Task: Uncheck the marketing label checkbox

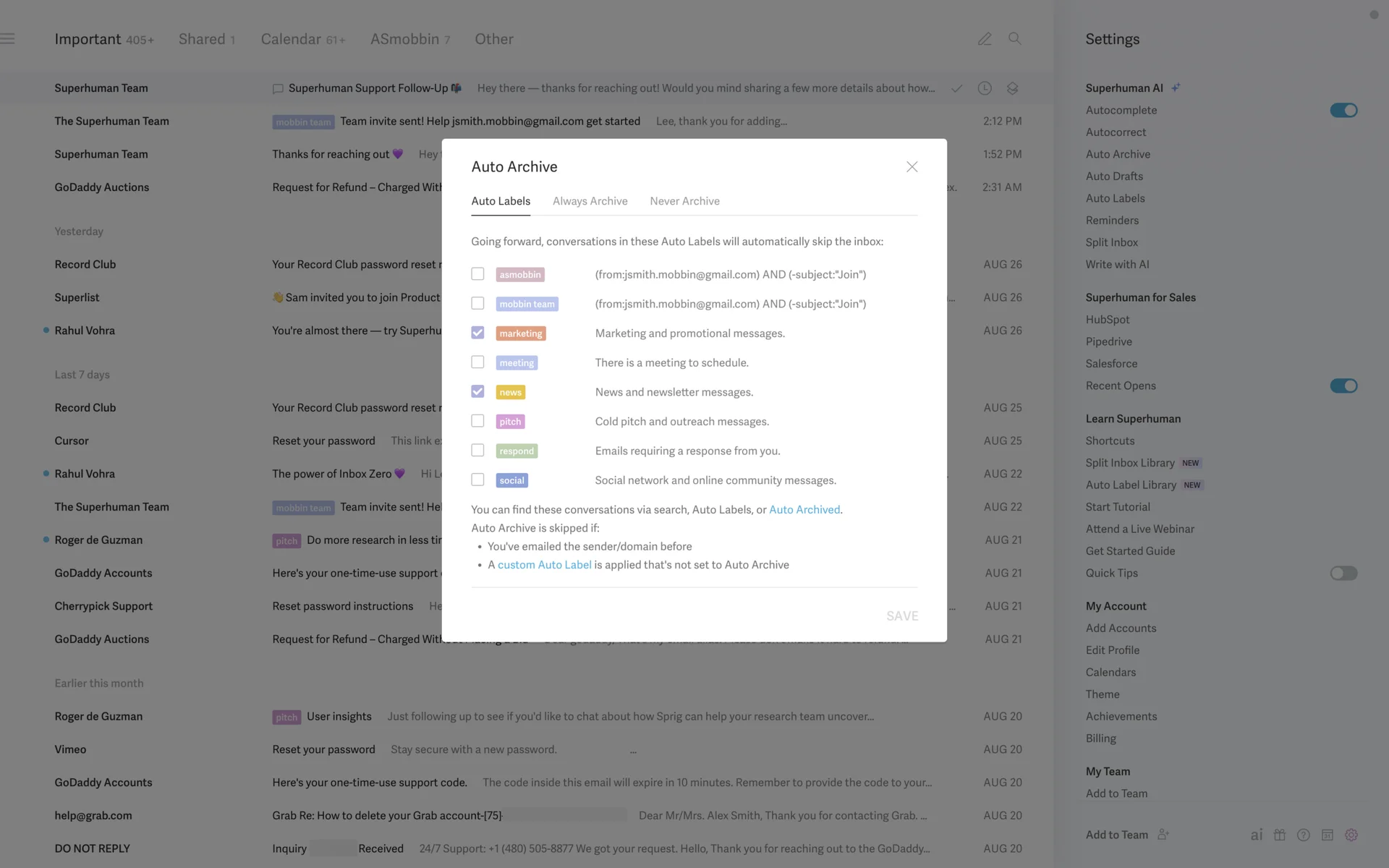Action: [477, 333]
